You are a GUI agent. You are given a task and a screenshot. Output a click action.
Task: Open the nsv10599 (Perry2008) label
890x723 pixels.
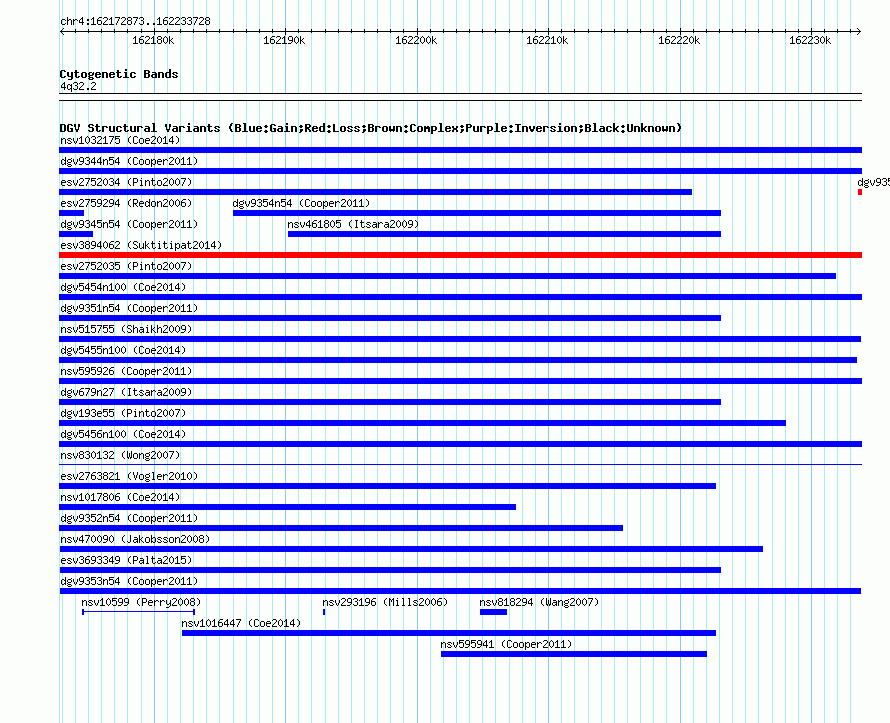(141, 602)
